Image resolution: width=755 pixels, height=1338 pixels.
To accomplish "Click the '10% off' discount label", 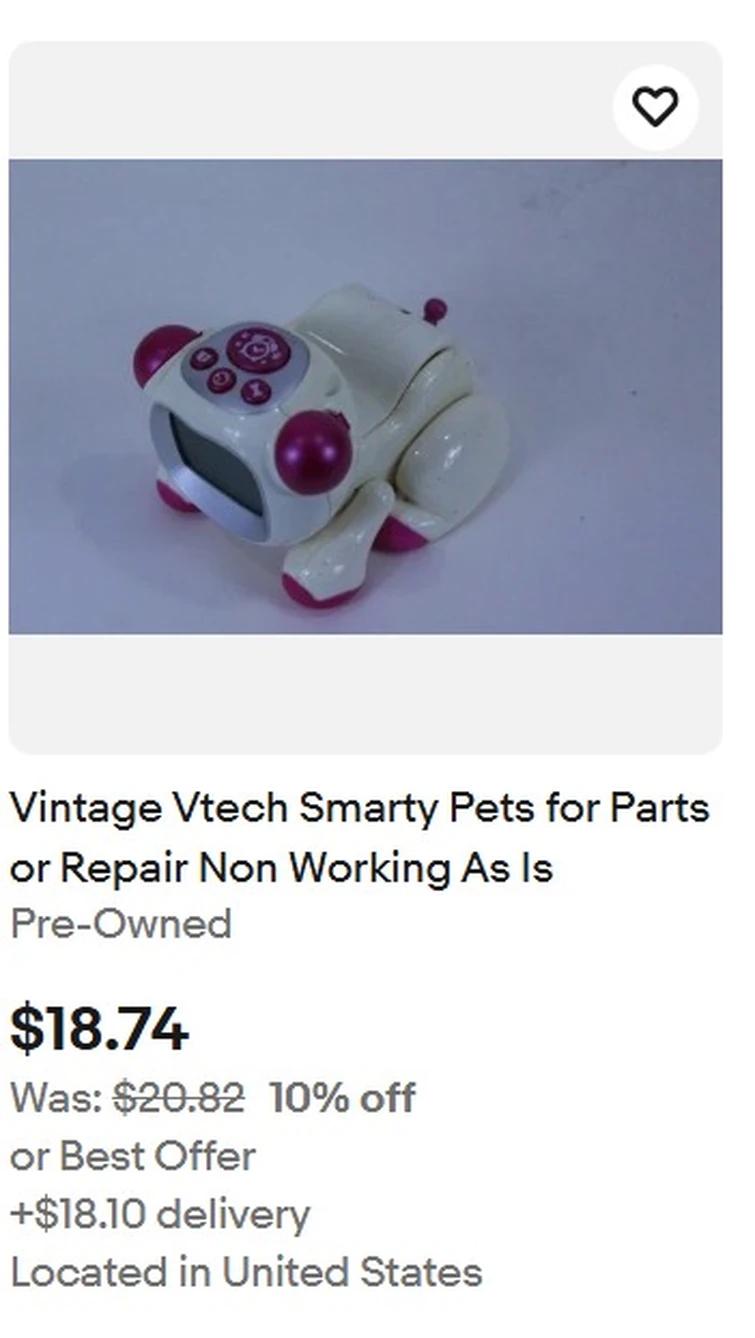I will click(342, 1099).
